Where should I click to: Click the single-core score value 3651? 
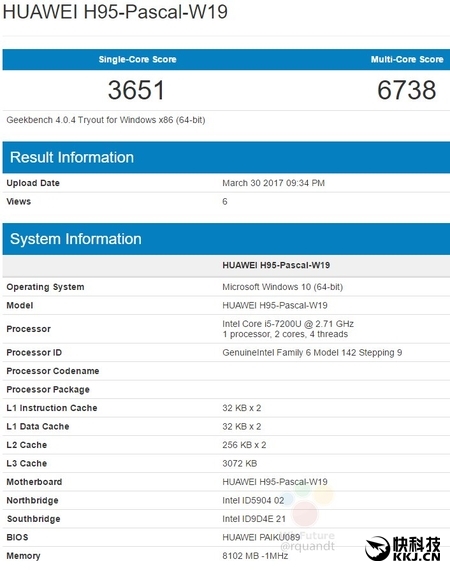point(136,90)
